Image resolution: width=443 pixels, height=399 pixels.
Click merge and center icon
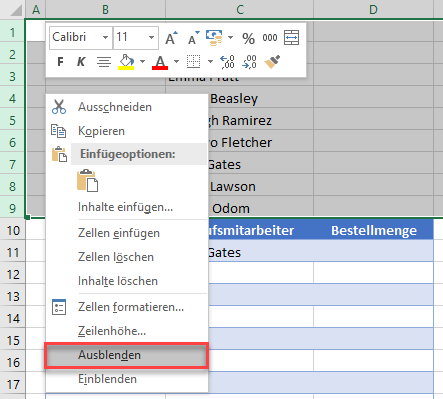coord(291,37)
